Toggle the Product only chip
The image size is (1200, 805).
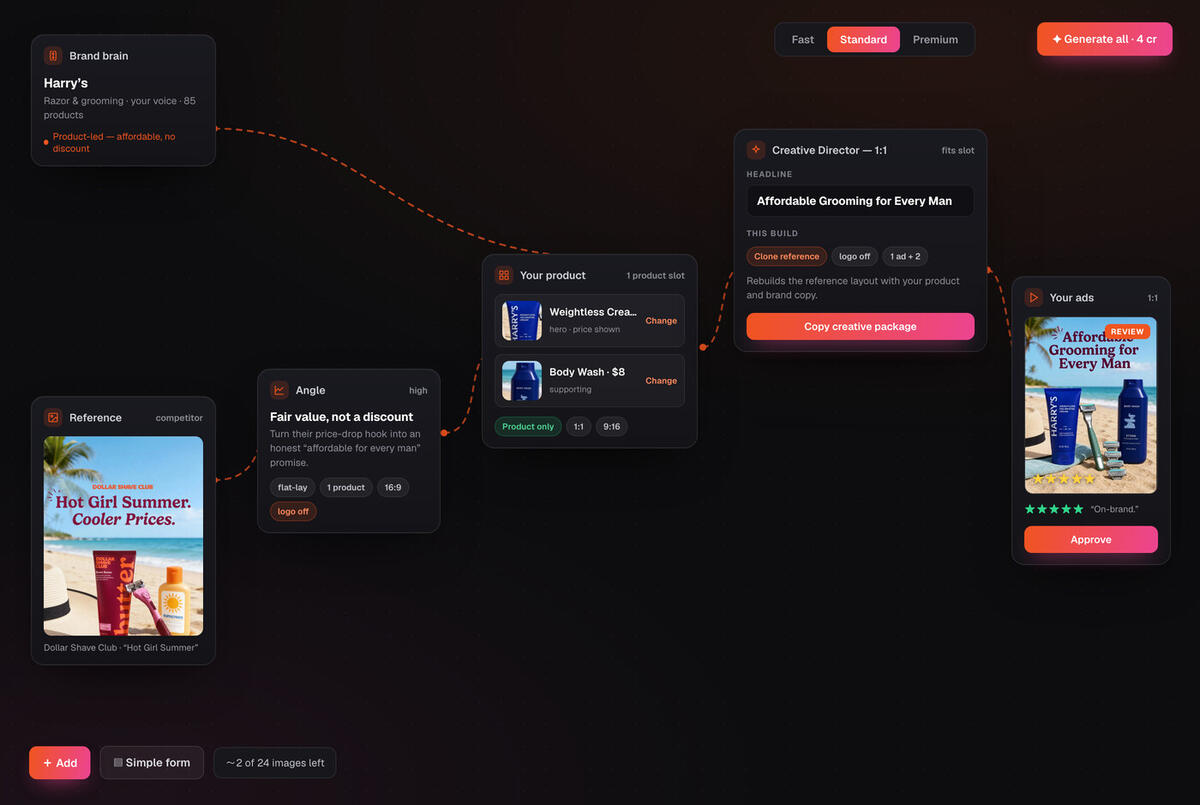[528, 427]
